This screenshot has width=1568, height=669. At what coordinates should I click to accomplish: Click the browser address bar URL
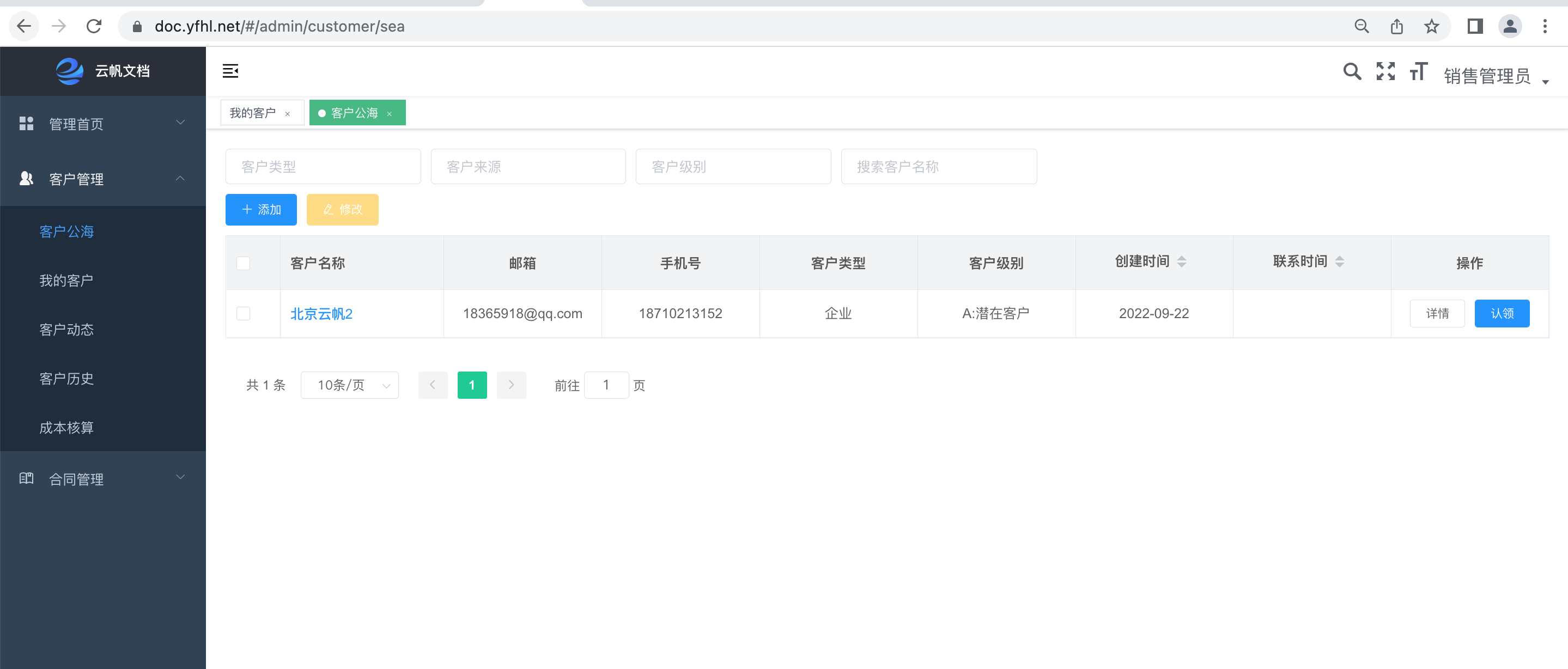(x=279, y=26)
